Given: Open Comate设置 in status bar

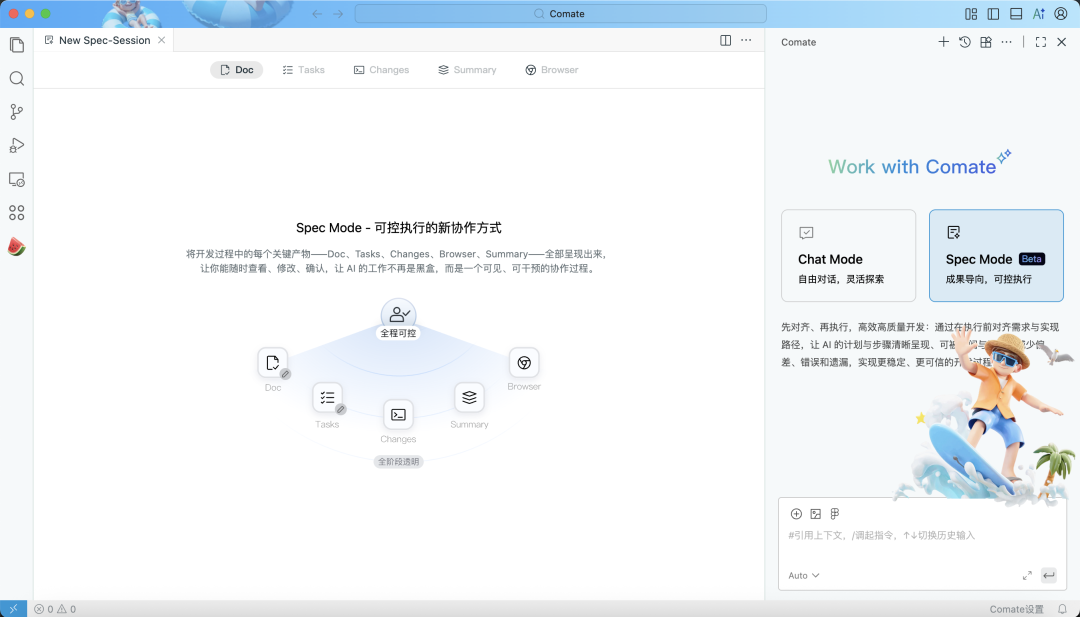Looking at the screenshot, I should click(1017, 609).
